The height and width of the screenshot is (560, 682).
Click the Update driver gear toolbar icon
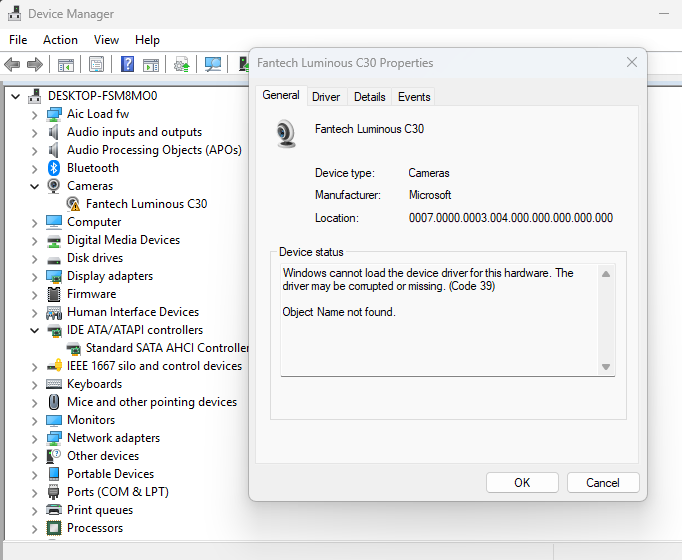(x=182, y=65)
